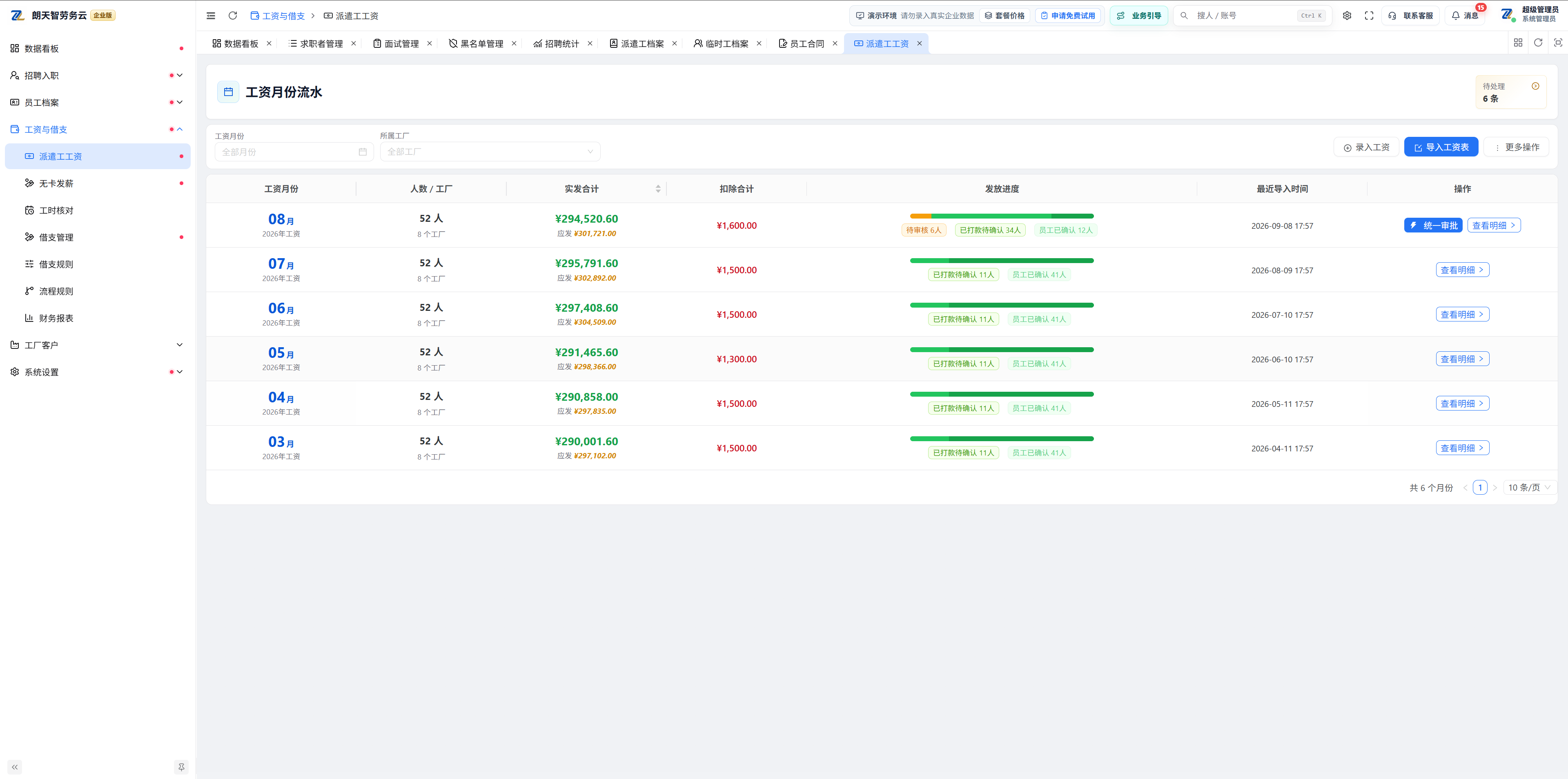Open the settings gear icon in header

[x=1347, y=16]
